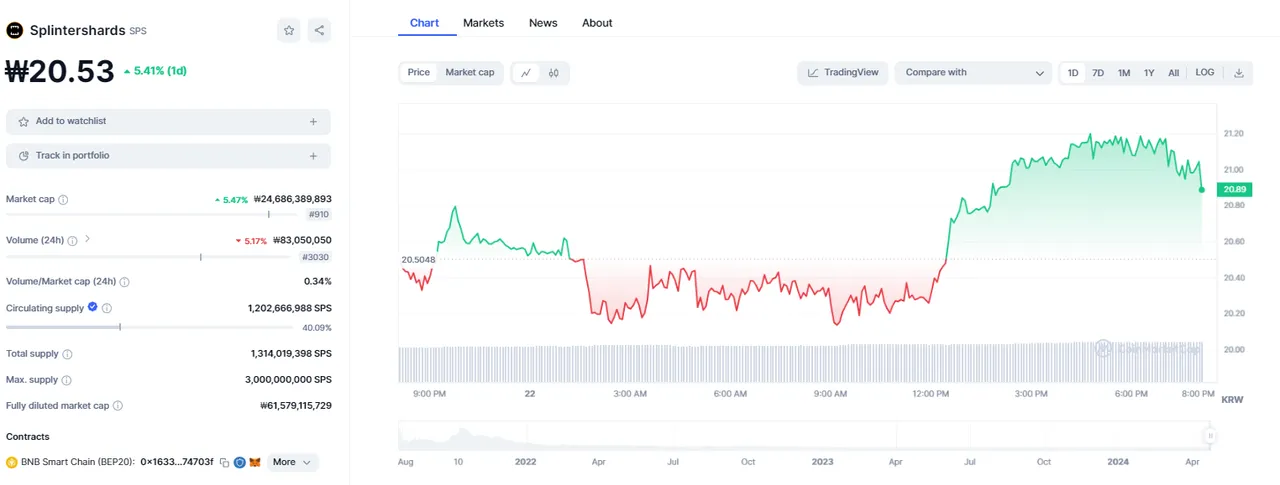
Task: Click the info icon beside Market cap
Action: click(63, 200)
